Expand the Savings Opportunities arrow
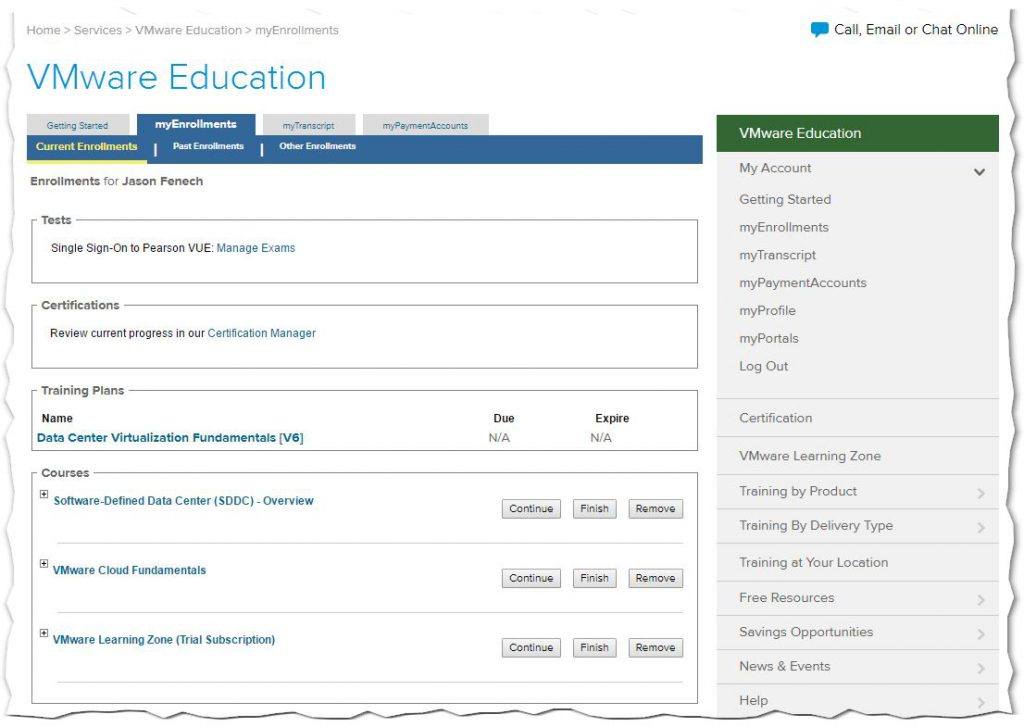The height and width of the screenshot is (727, 1024). tap(981, 634)
